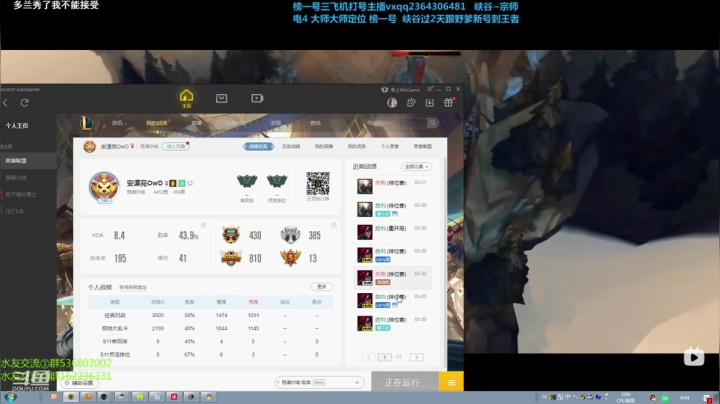
Task: Click the MVP badge showing 430
Action: 231,235
